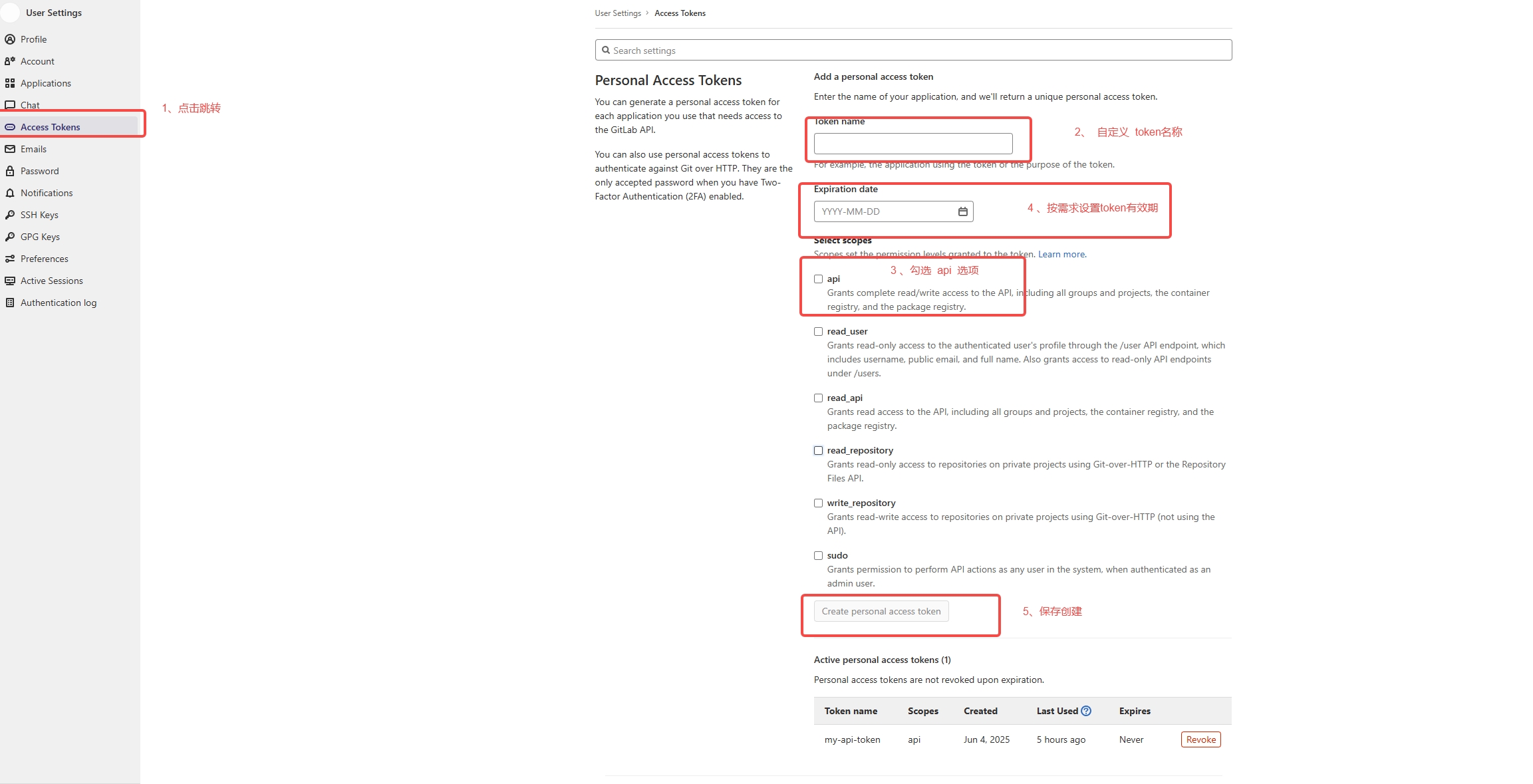The height and width of the screenshot is (784, 1533).
Task: Focus the Search settings box
Action: click(x=912, y=51)
